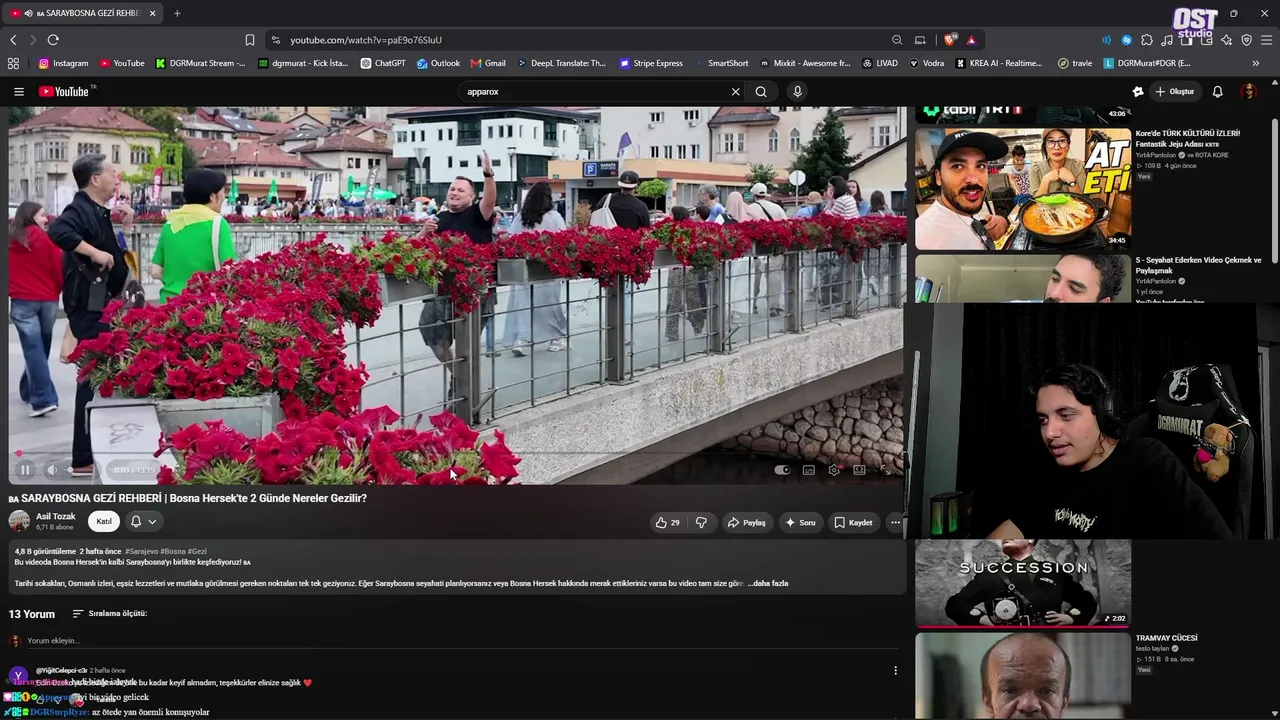This screenshot has width=1280, height=720.
Task: Run search with the magnifier button
Action: click(x=761, y=91)
